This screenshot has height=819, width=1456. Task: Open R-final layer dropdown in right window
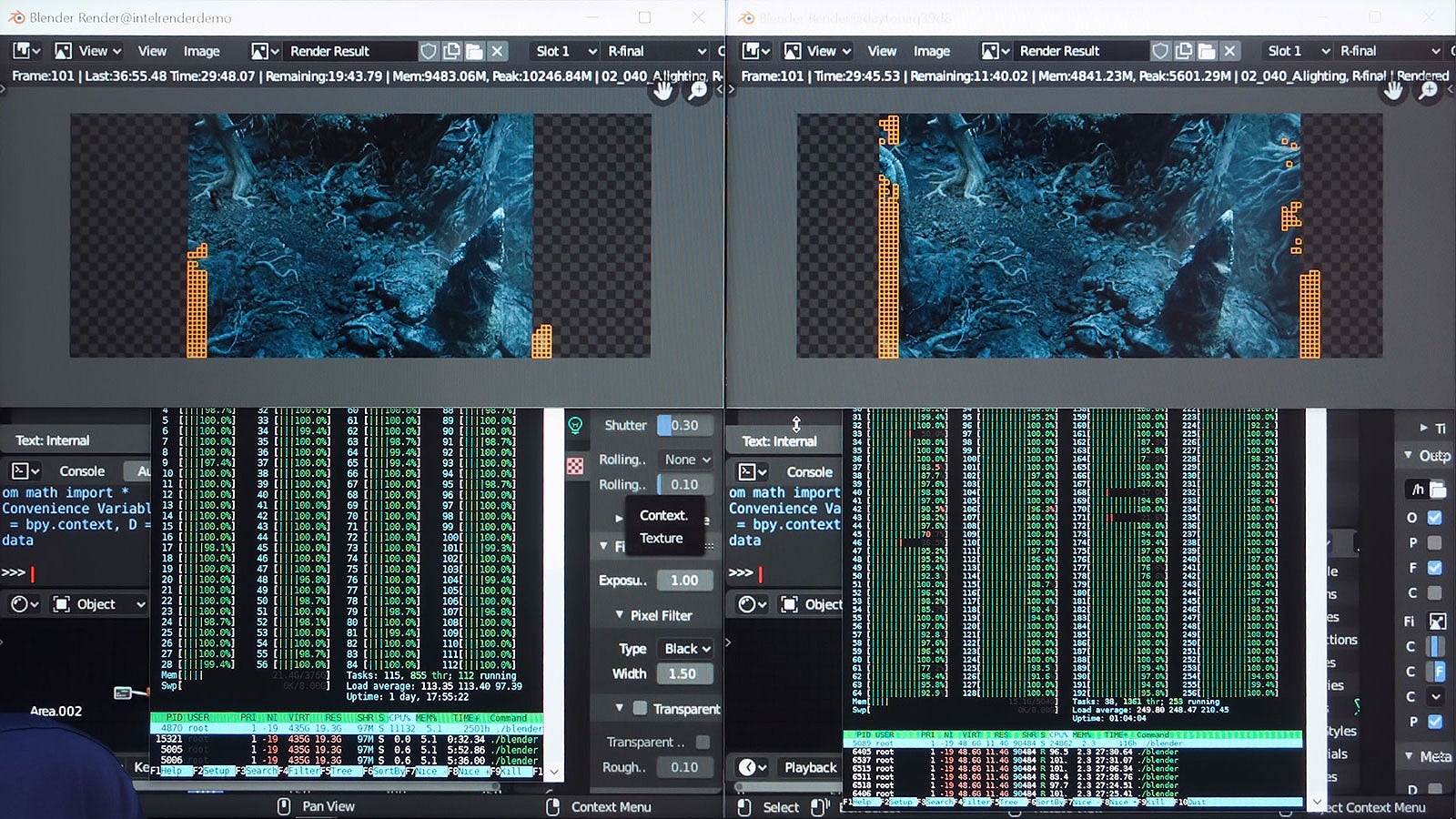[x=1390, y=51]
